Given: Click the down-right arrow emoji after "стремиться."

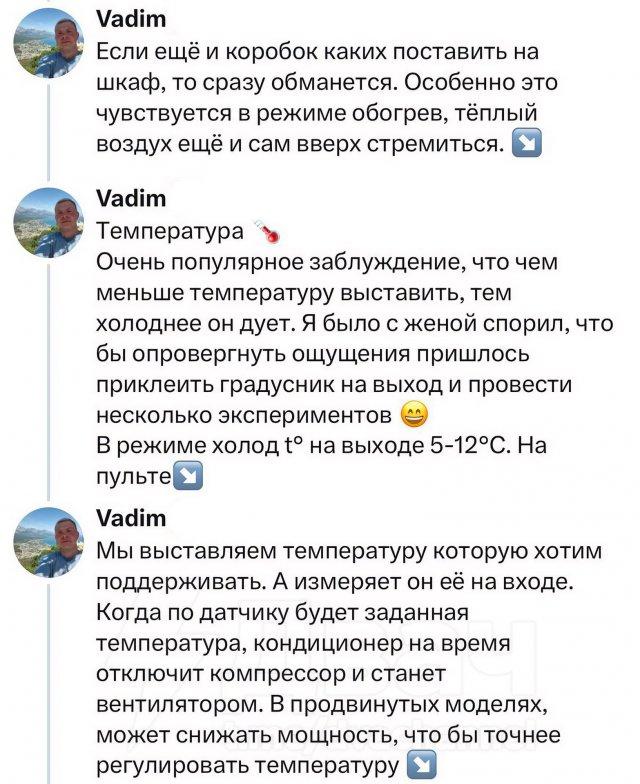Looking at the screenshot, I should [x=526, y=145].
